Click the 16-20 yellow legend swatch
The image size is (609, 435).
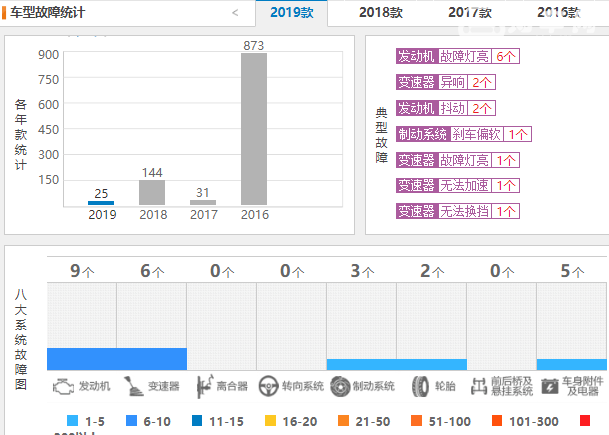pyautogui.click(x=270, y=421)
